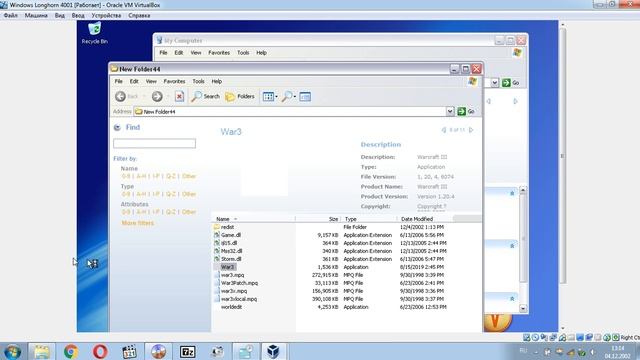Click the Game.dll file icon
Screen dimensions: 640x360
pos(217,235)
